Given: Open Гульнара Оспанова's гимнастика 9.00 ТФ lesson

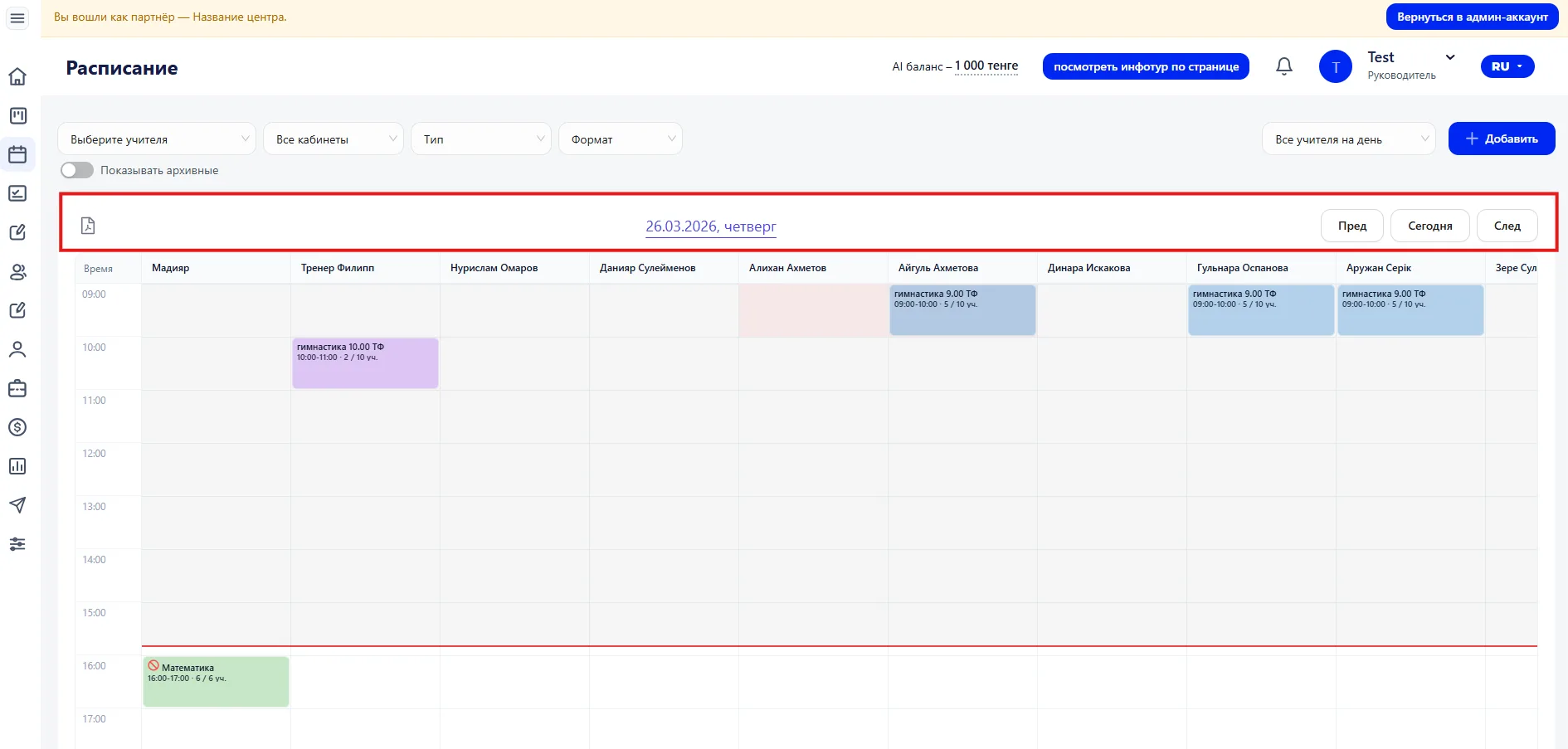Looking at the screenshot, I should pyautogui.click(x=1261, y=310).
